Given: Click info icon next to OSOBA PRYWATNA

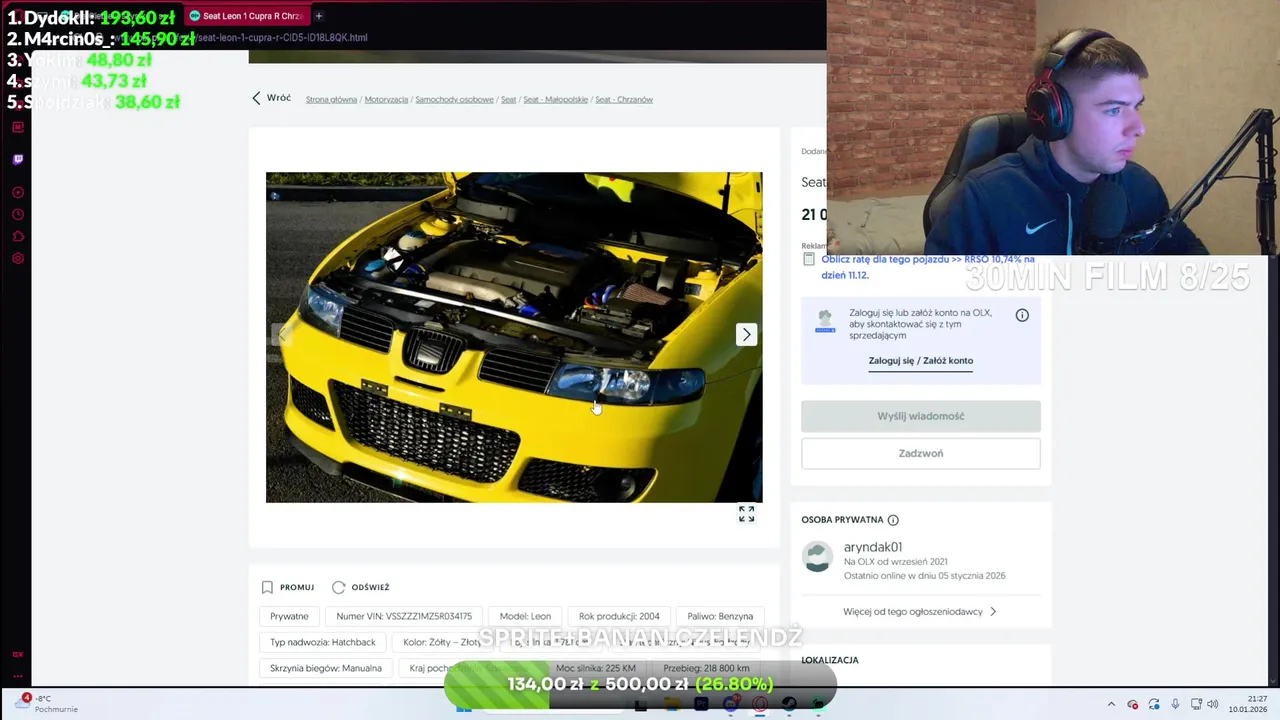Looking at the screenshot, I should 893,520.
